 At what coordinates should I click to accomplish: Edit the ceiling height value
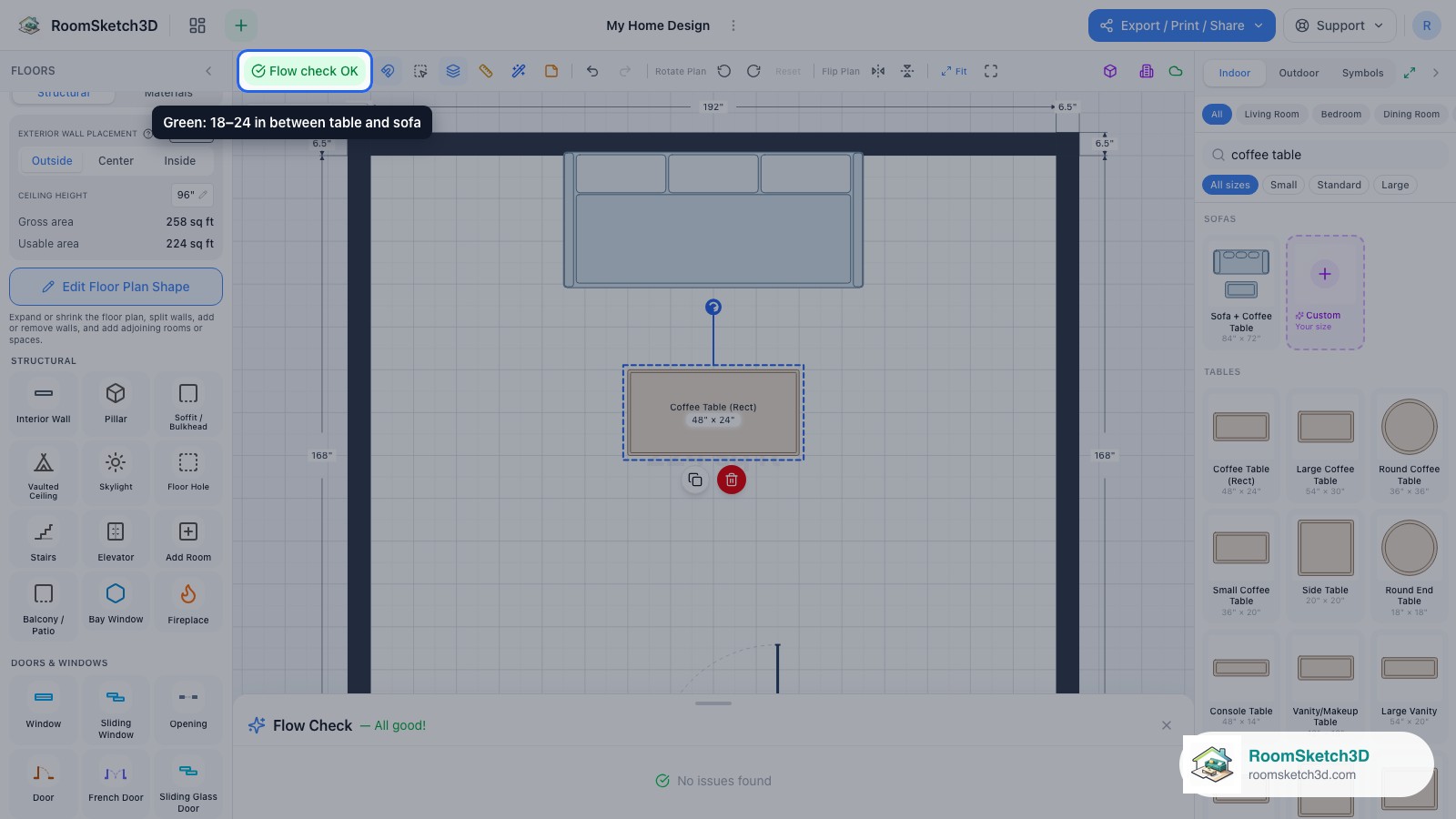(192, 195)
